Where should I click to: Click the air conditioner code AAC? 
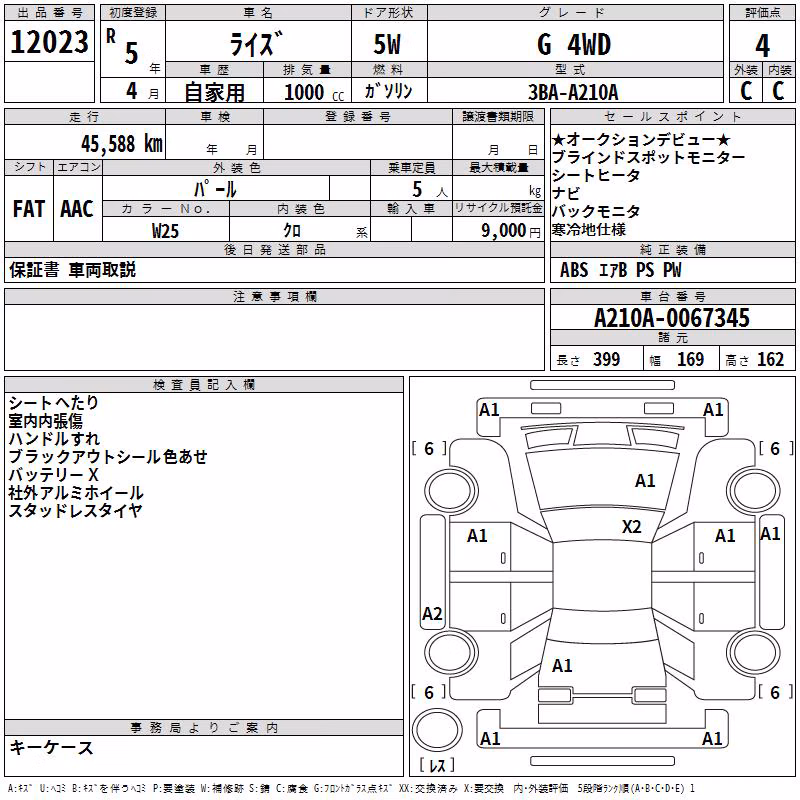77,209
